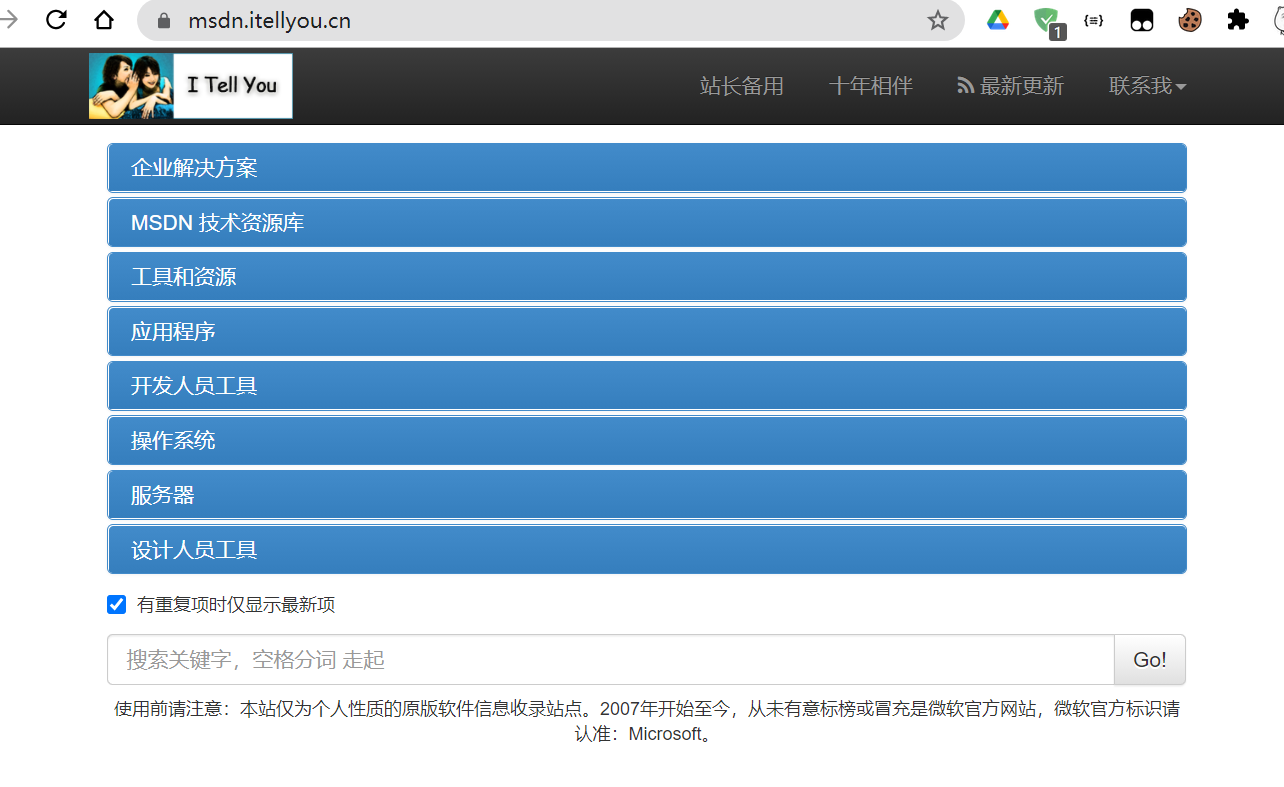
Task: Uncheck the 有重复项时仅显示最新项 checkbox
Action: (117, 605)
